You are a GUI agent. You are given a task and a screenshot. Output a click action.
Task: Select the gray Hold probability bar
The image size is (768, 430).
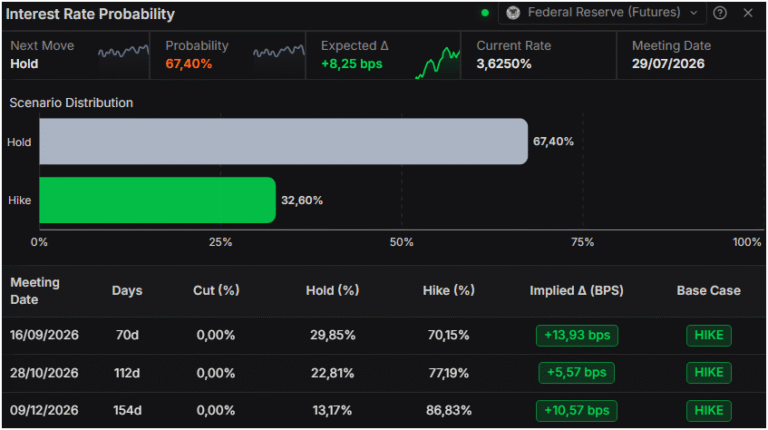pyautogui.click(x=284, y=141)
